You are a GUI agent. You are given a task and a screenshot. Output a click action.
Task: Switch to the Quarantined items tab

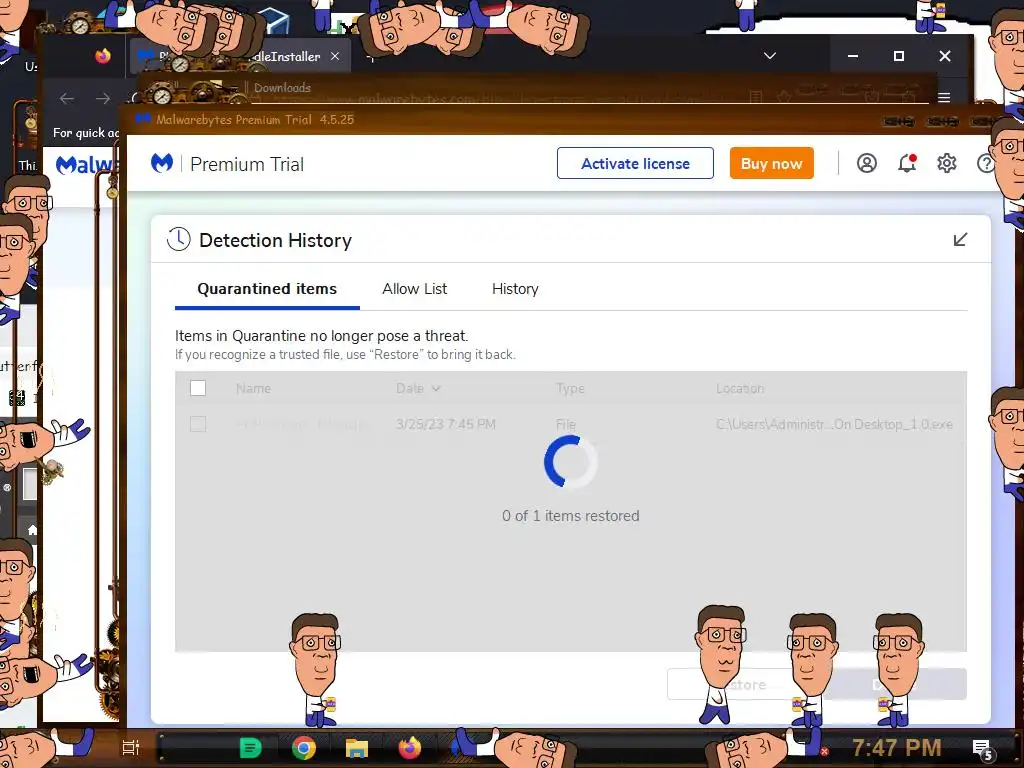(x=267, y=289)
